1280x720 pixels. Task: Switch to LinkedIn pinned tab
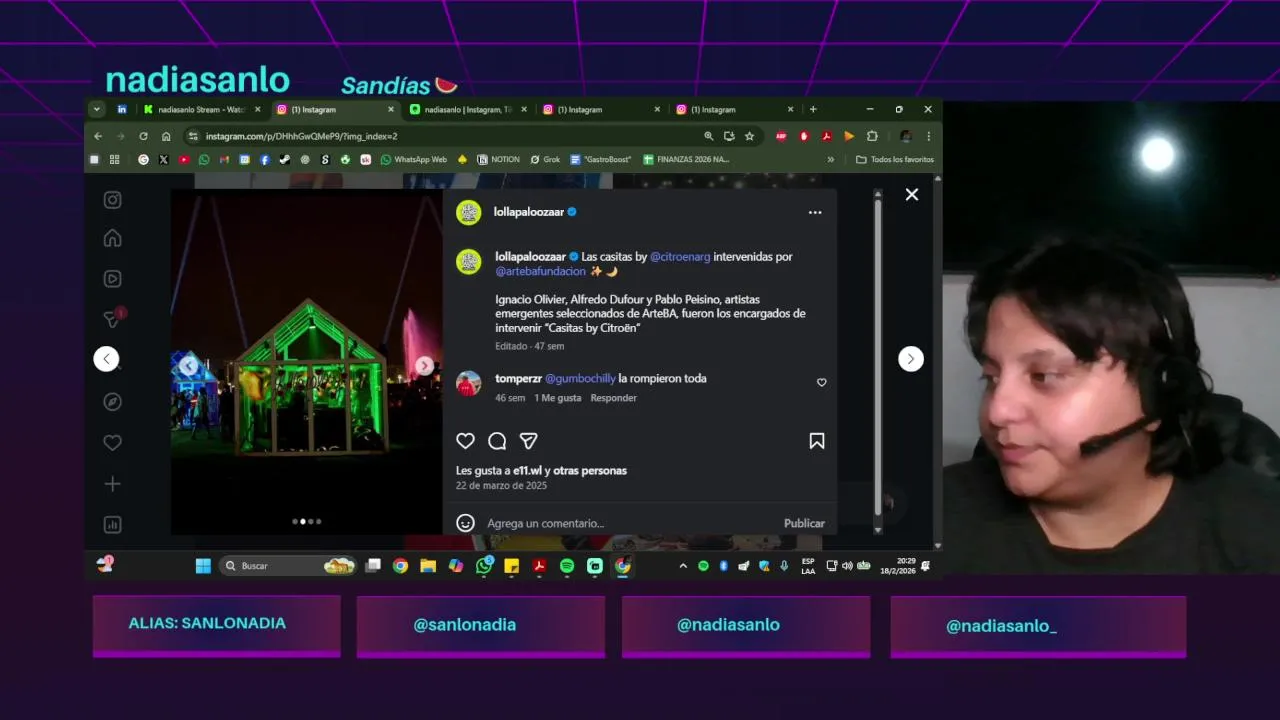pyautogui.click(x=122, y=110)
